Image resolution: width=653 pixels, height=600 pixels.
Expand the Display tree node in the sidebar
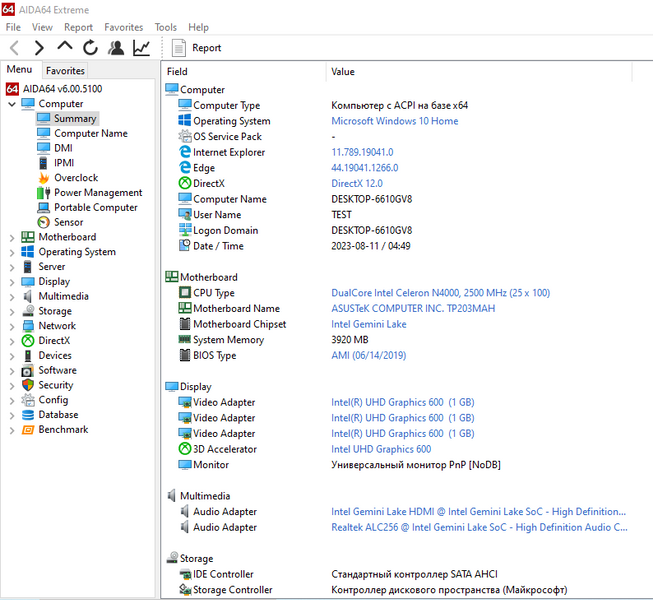[x=12, y=282]
